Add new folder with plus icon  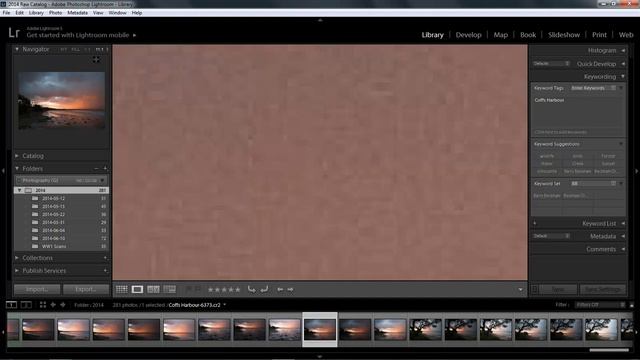pyautogui.click(x=105, y=168)
